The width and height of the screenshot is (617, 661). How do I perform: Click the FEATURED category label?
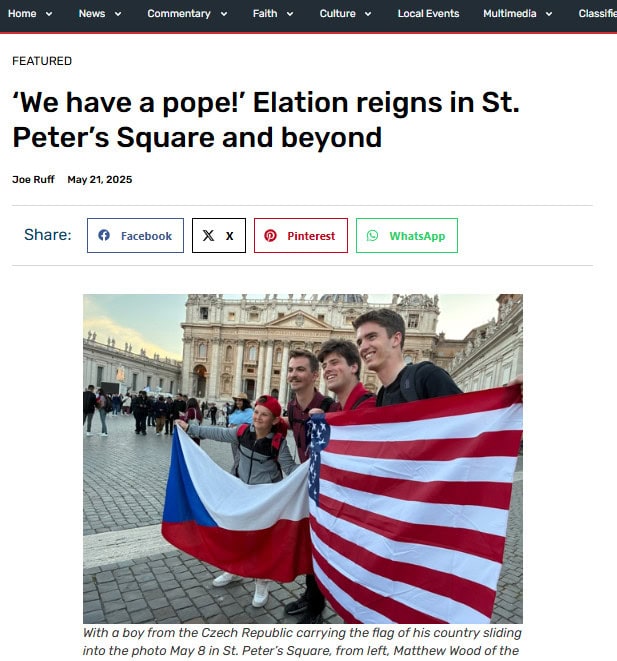click(x=42, y=61)
